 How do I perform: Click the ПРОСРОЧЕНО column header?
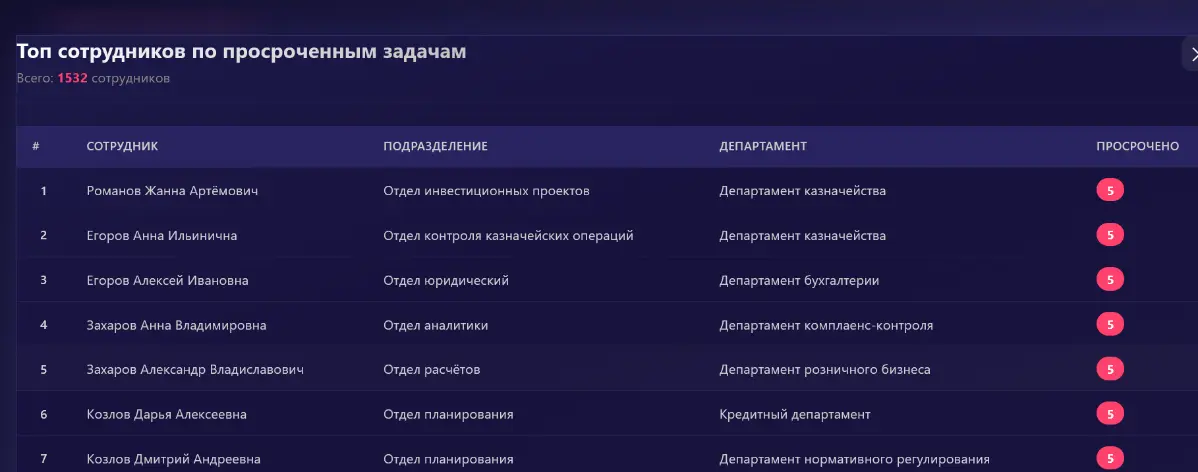pyautogui.click(x=1138, y=146)
